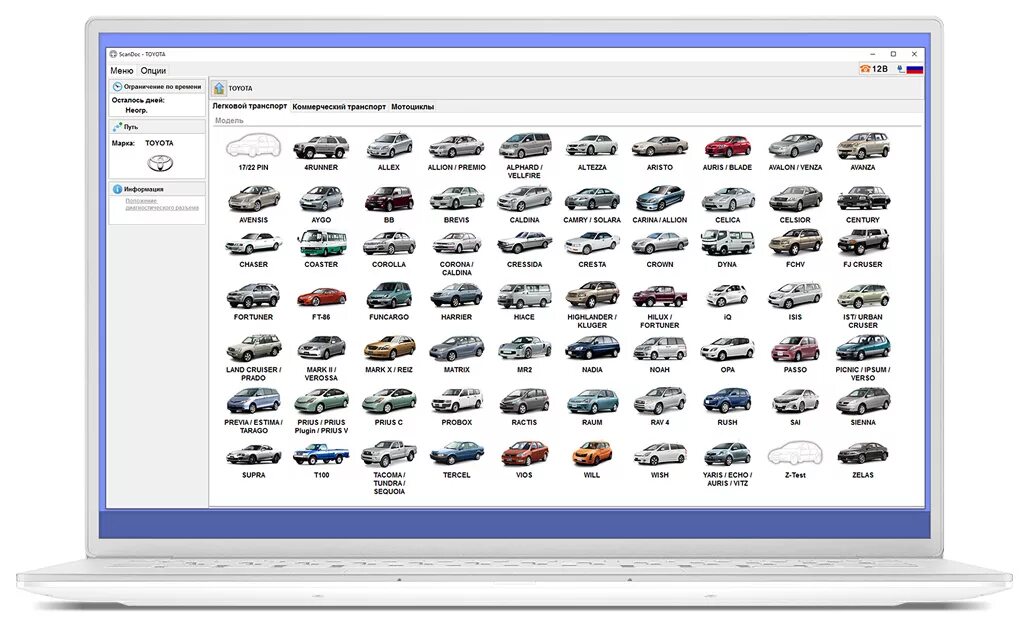Select the T100 pickup model
Viewport: 1024px width, 626px height.
tap(321, 460)
